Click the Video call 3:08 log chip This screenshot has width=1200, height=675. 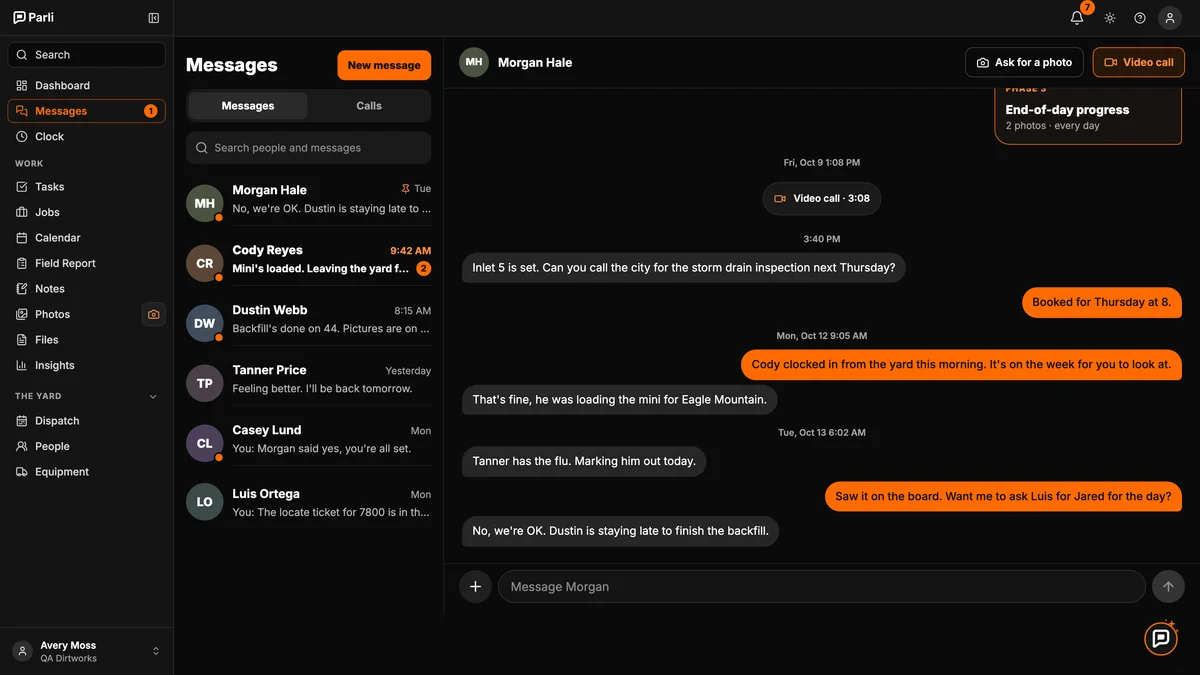point(822,198)
